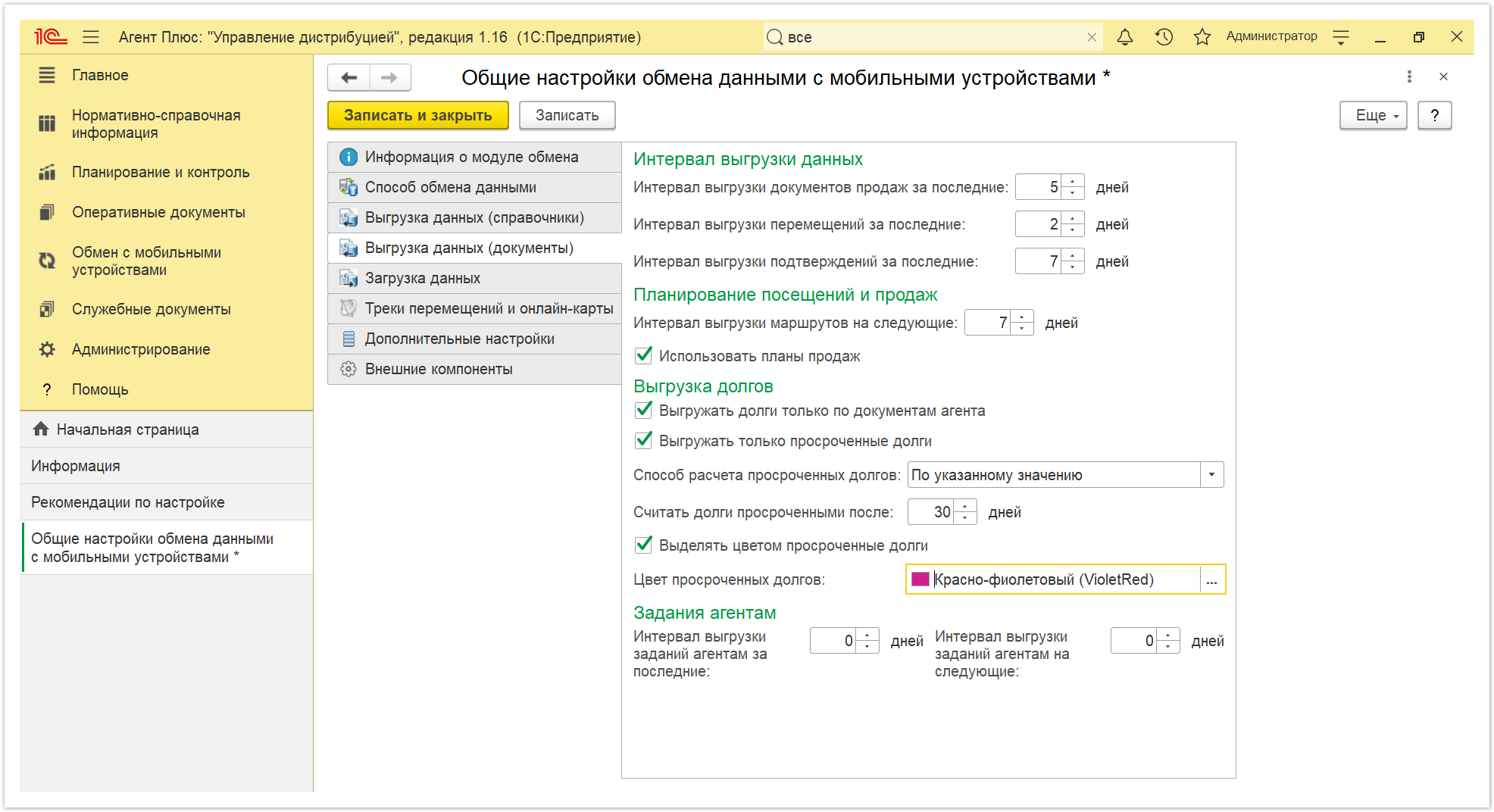Click the Внешние компоненты gear icon
Viewport: 1494px width, 812px height.
(x=348, y=369)
